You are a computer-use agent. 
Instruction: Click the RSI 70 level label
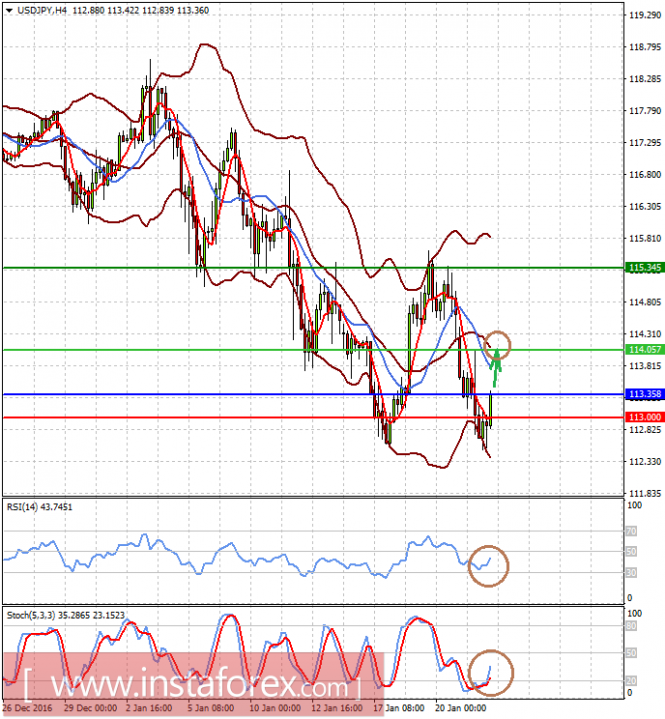[632, 531]
